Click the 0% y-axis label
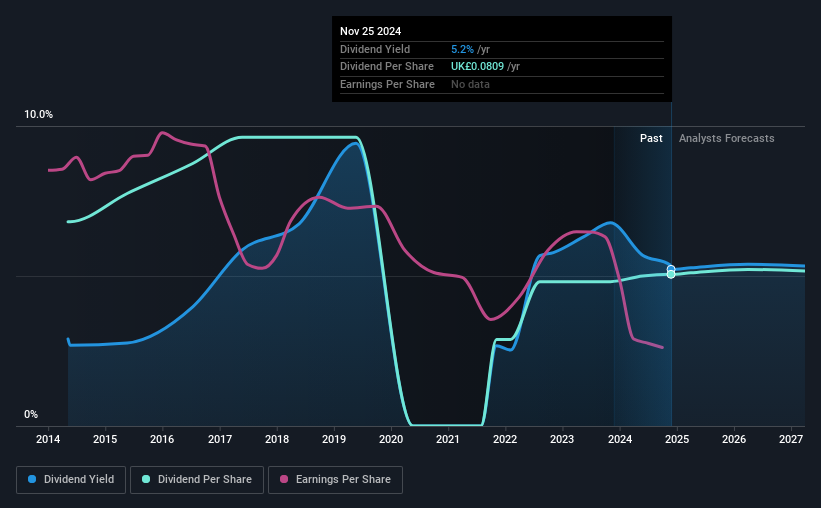821x508 pixels. click(x=31, y=414)
